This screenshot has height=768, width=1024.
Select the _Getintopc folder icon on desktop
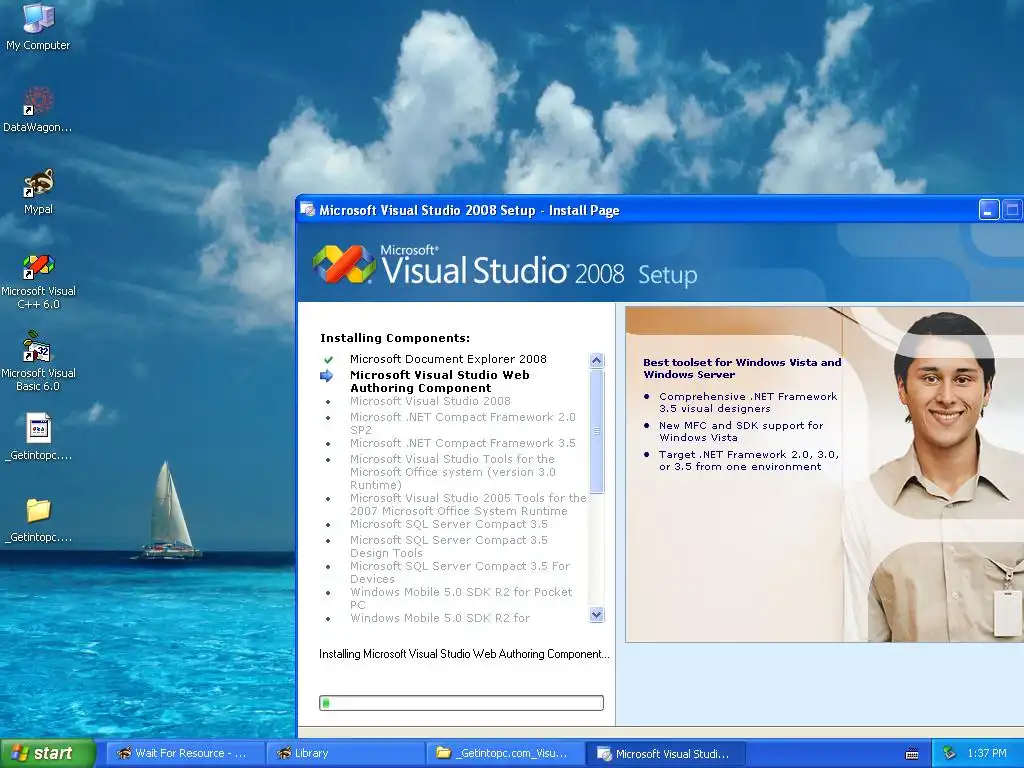click(38, 520)
